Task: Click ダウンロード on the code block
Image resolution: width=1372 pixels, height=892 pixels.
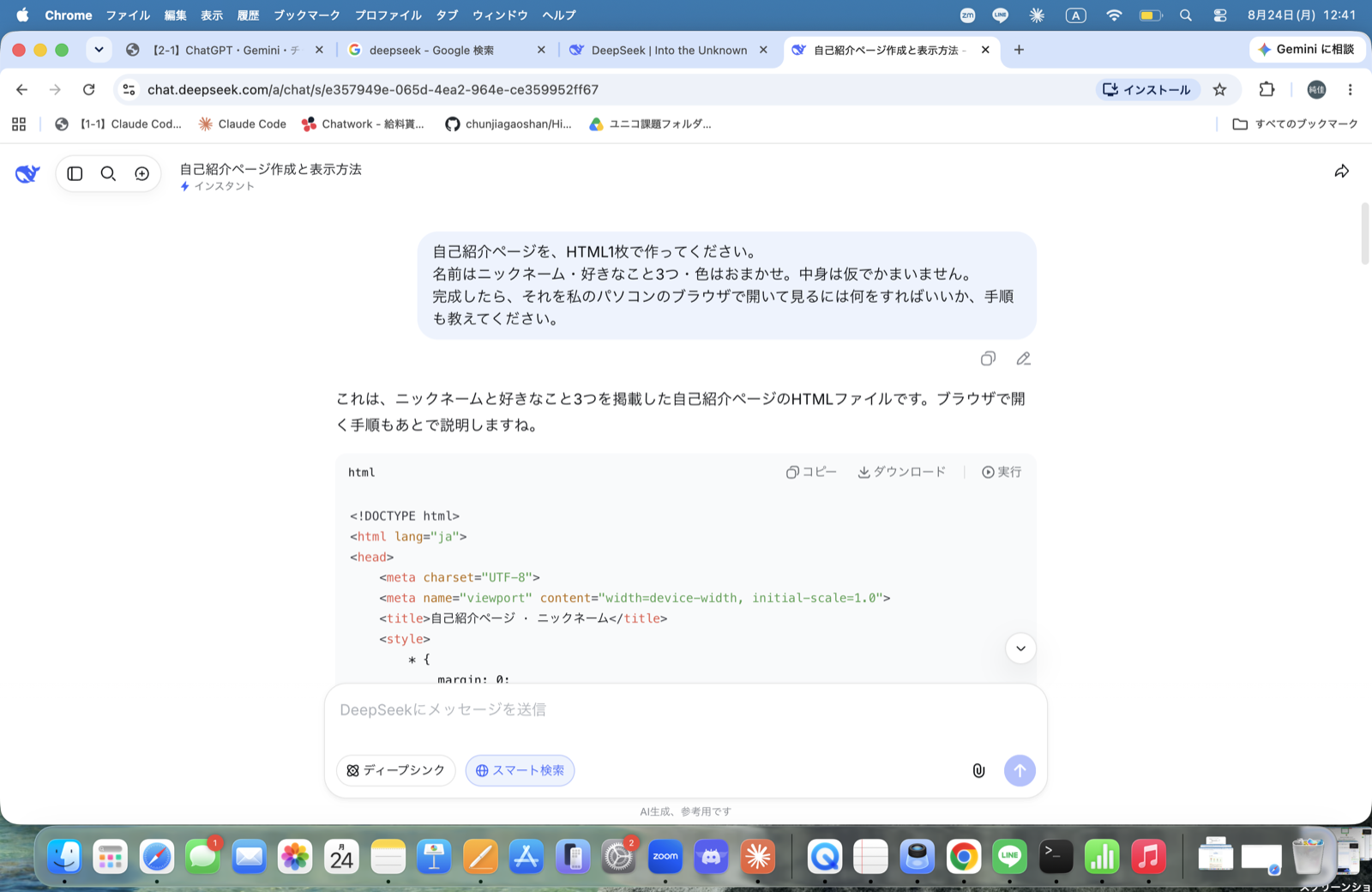Action: click(x=902, y=472)
